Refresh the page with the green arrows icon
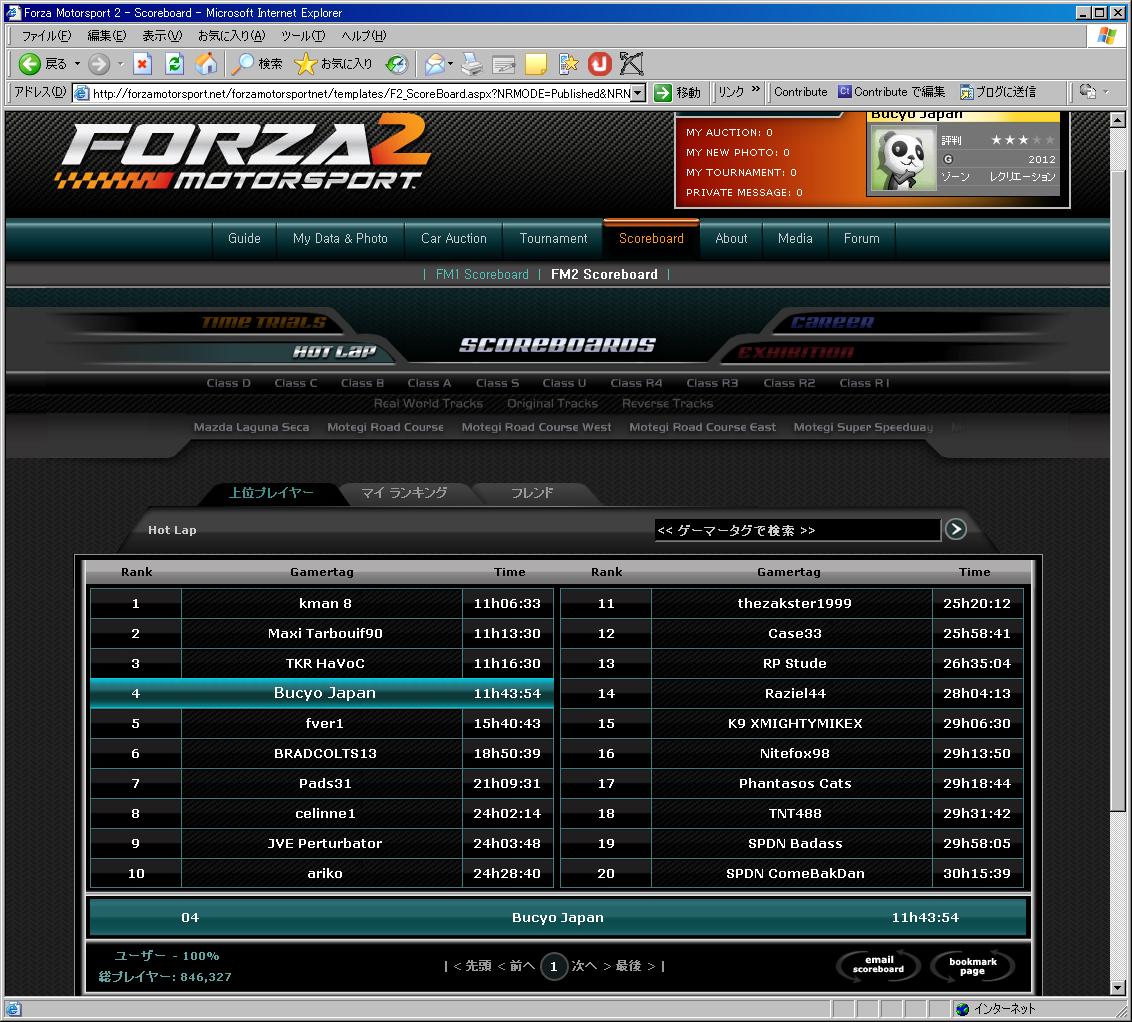The image size is (1132, 1022). (174, 64)
